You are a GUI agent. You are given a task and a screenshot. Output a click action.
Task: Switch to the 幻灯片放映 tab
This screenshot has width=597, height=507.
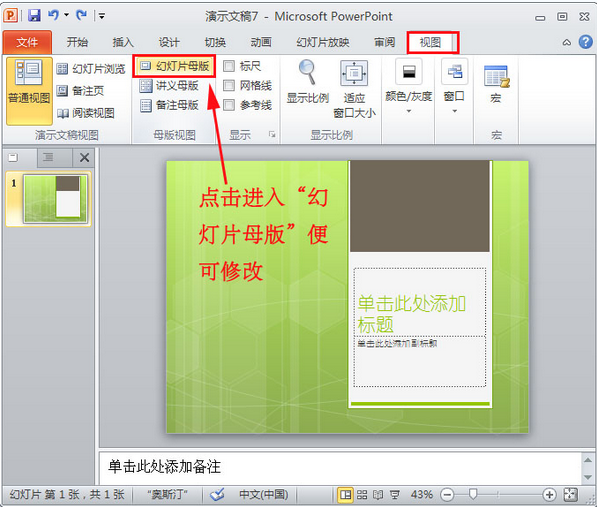click(x=323, y=42)
